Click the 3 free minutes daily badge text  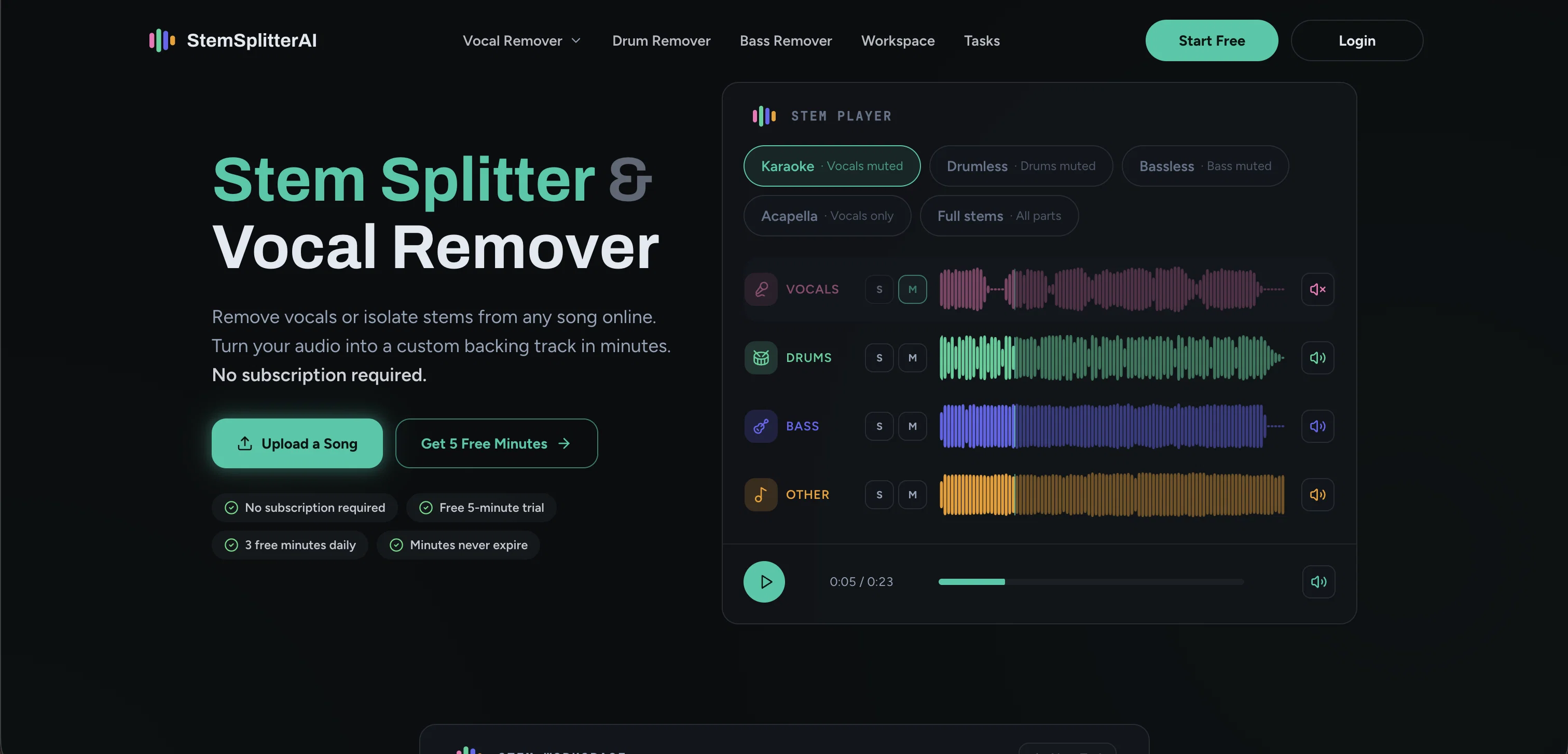[300, 545]
